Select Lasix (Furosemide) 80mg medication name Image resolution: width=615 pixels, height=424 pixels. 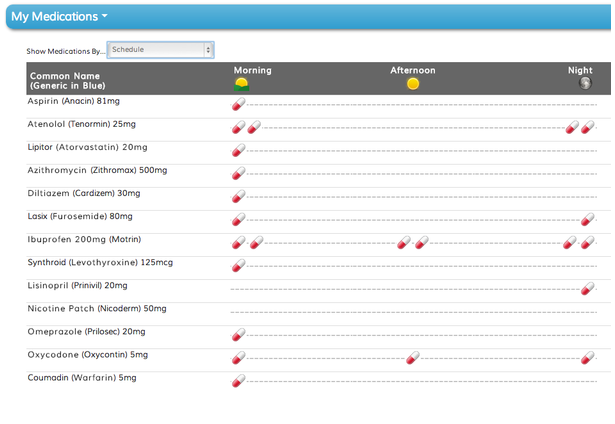80,217
